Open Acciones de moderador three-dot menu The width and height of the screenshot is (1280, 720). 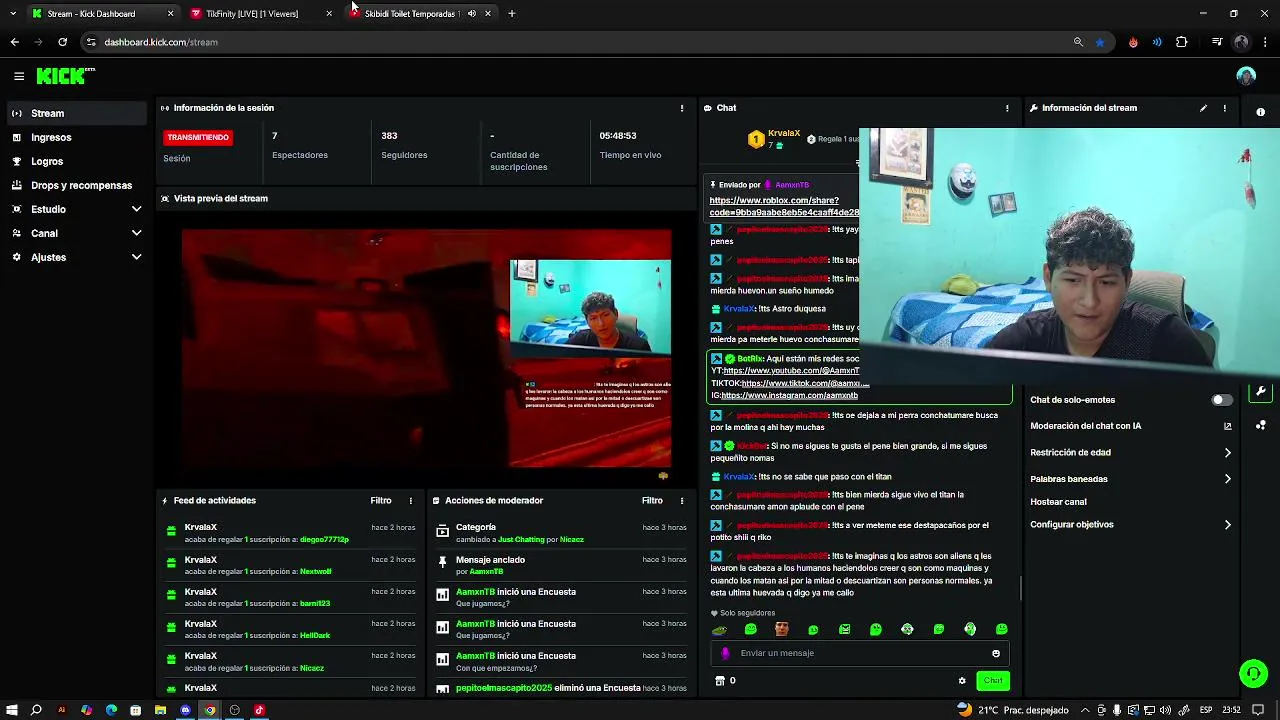tap(682, 501)
